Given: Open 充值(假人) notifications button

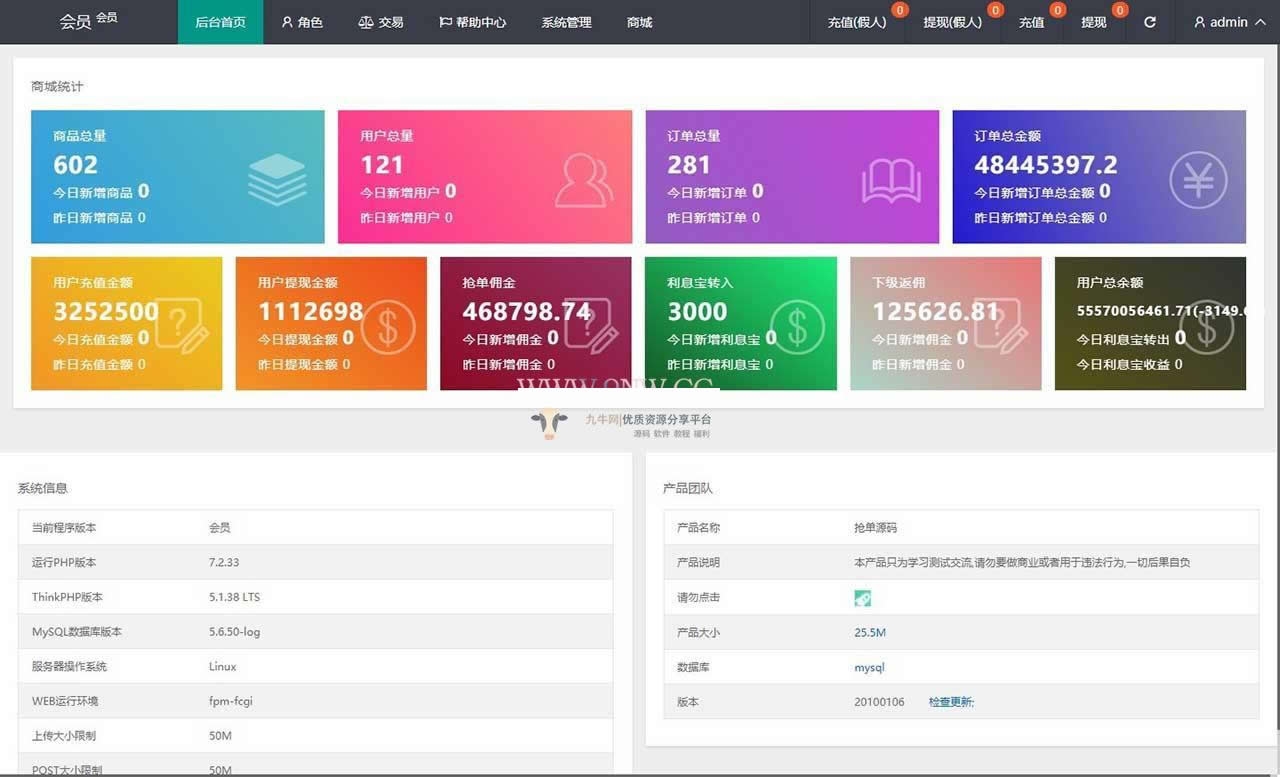Looking at the screenshot, I should coord(857,22).
